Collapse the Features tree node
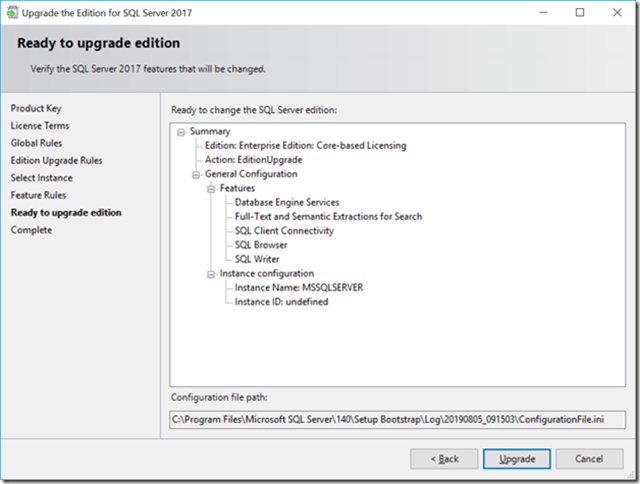The width and height of the screenshot is (640, 484). pyautogui.click(x=211, y=189)
